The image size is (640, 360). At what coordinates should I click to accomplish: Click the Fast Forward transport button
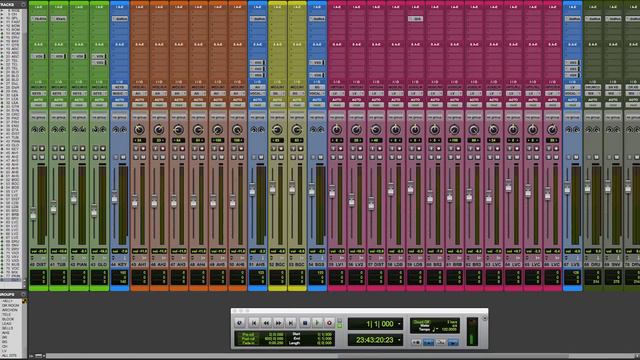click(278, 323)
